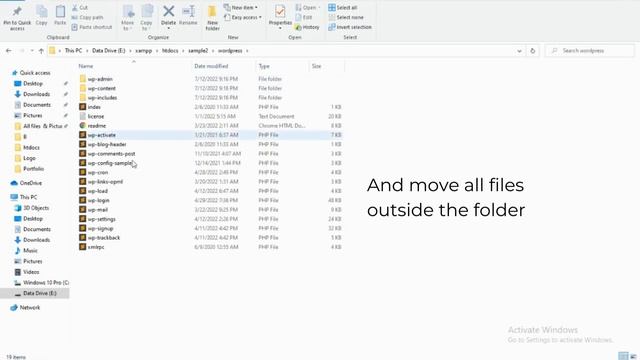Open Network in sidebar
Viewport: 640px width, 360px height.
coord(30,307)
